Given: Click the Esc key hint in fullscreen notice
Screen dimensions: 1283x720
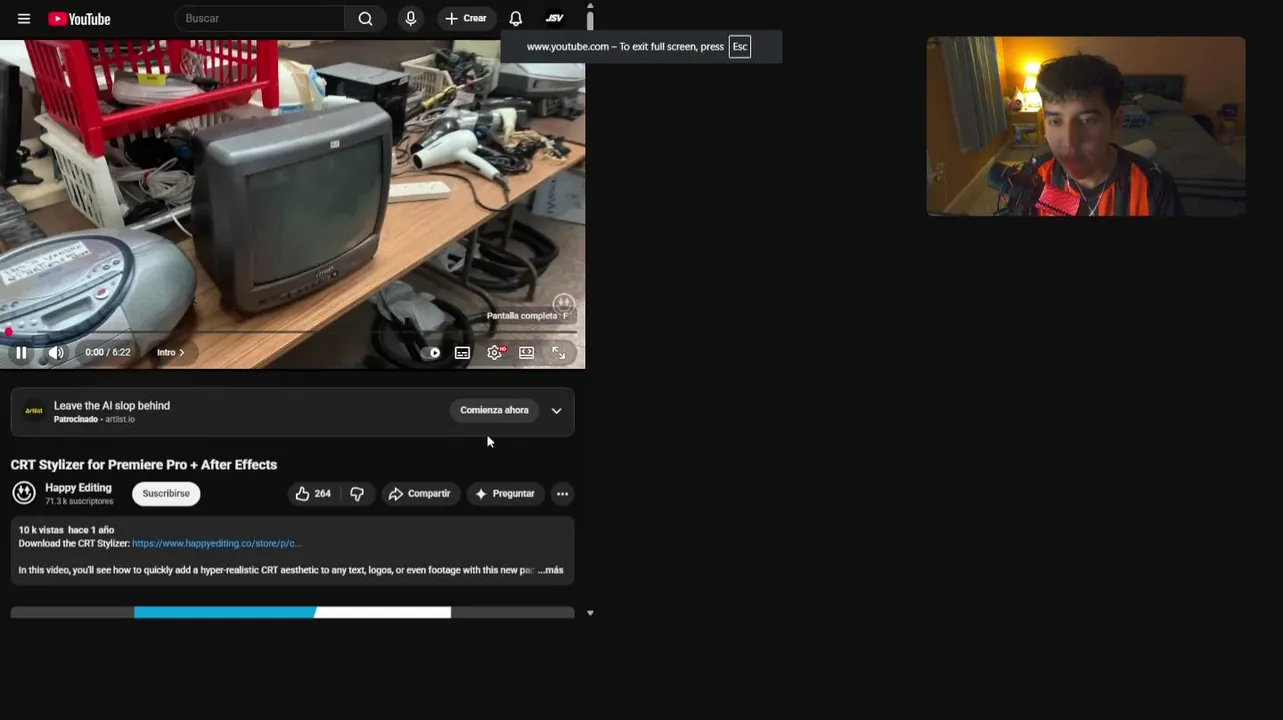Looking at the screenshot, I should coord(740,47).
